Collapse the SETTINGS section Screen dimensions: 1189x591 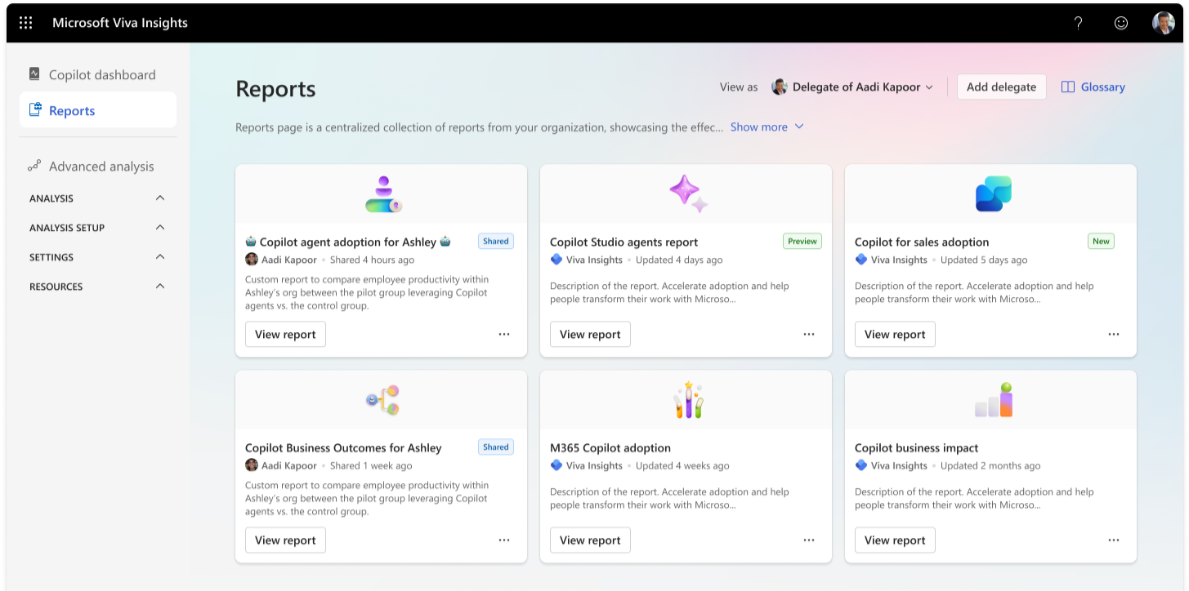tap(160, 257)
